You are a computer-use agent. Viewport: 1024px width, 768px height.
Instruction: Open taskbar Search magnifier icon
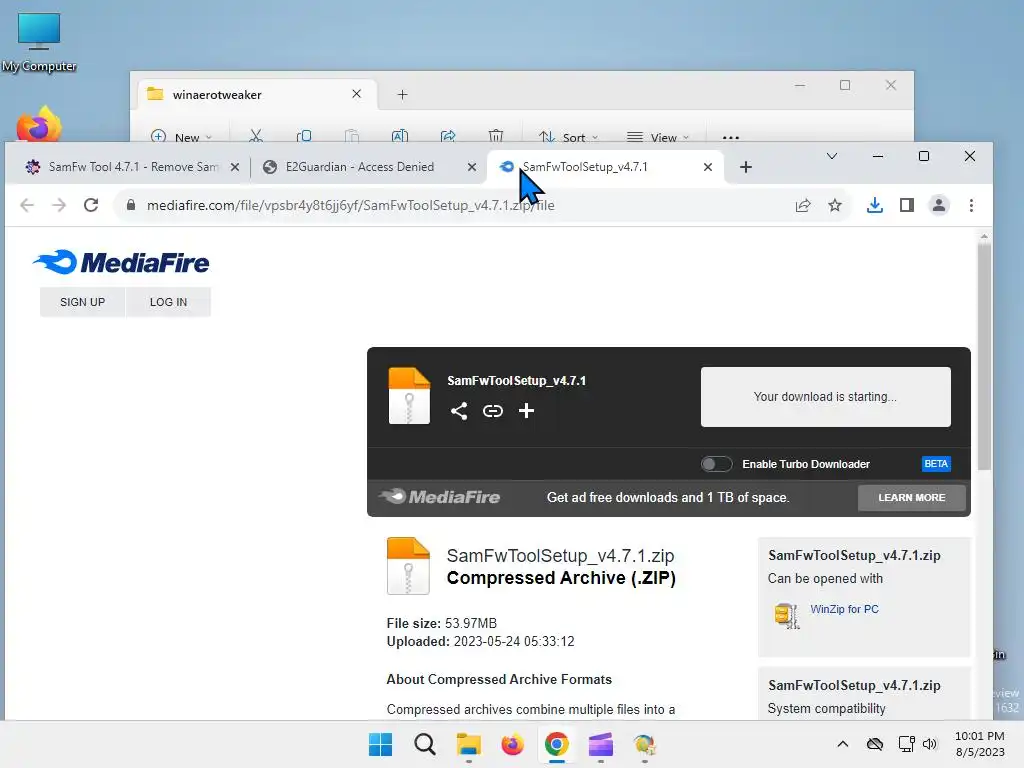point(424,744)
